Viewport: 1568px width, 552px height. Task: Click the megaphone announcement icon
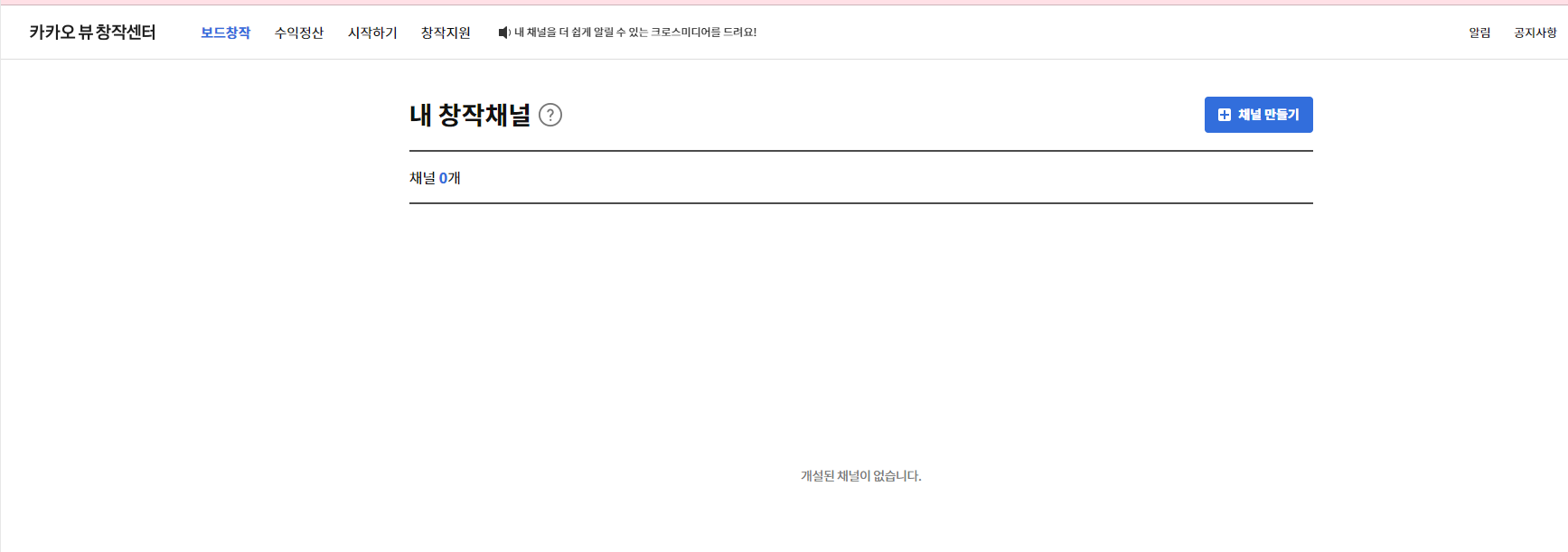pos(504,33)
